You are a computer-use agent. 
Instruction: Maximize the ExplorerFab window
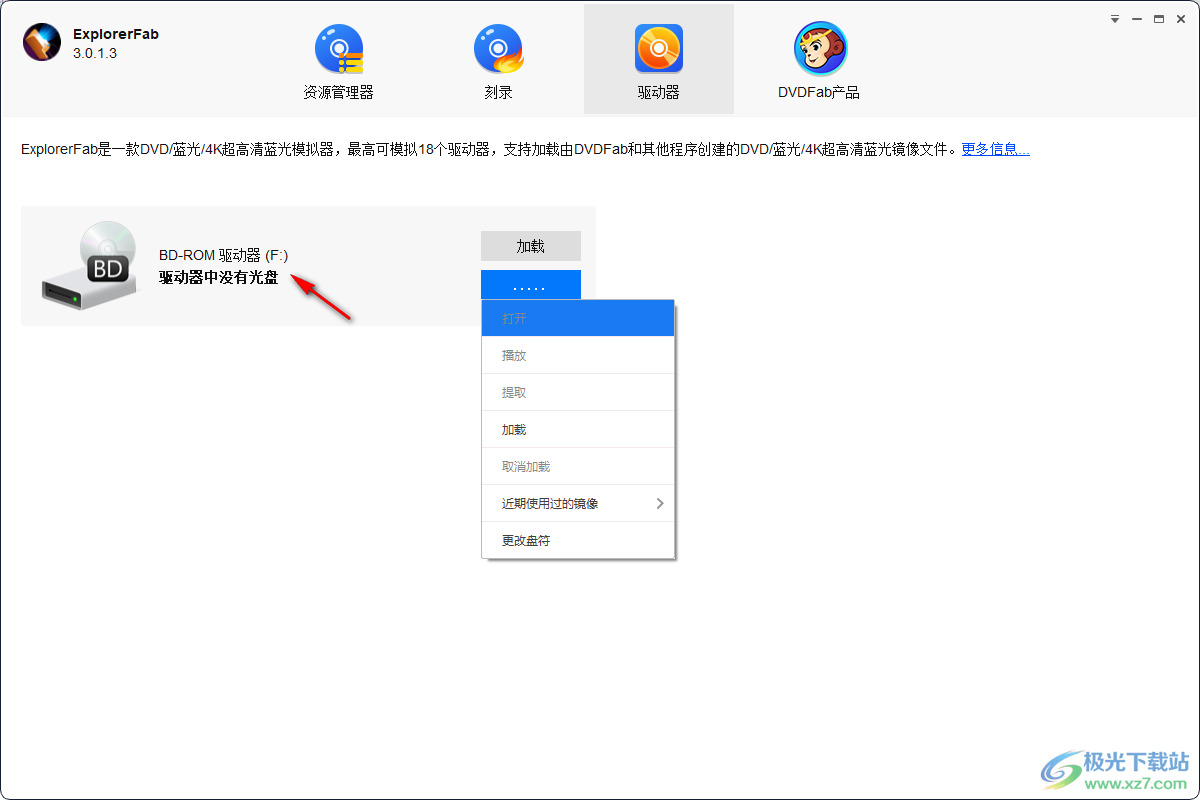coord(1159,19)
